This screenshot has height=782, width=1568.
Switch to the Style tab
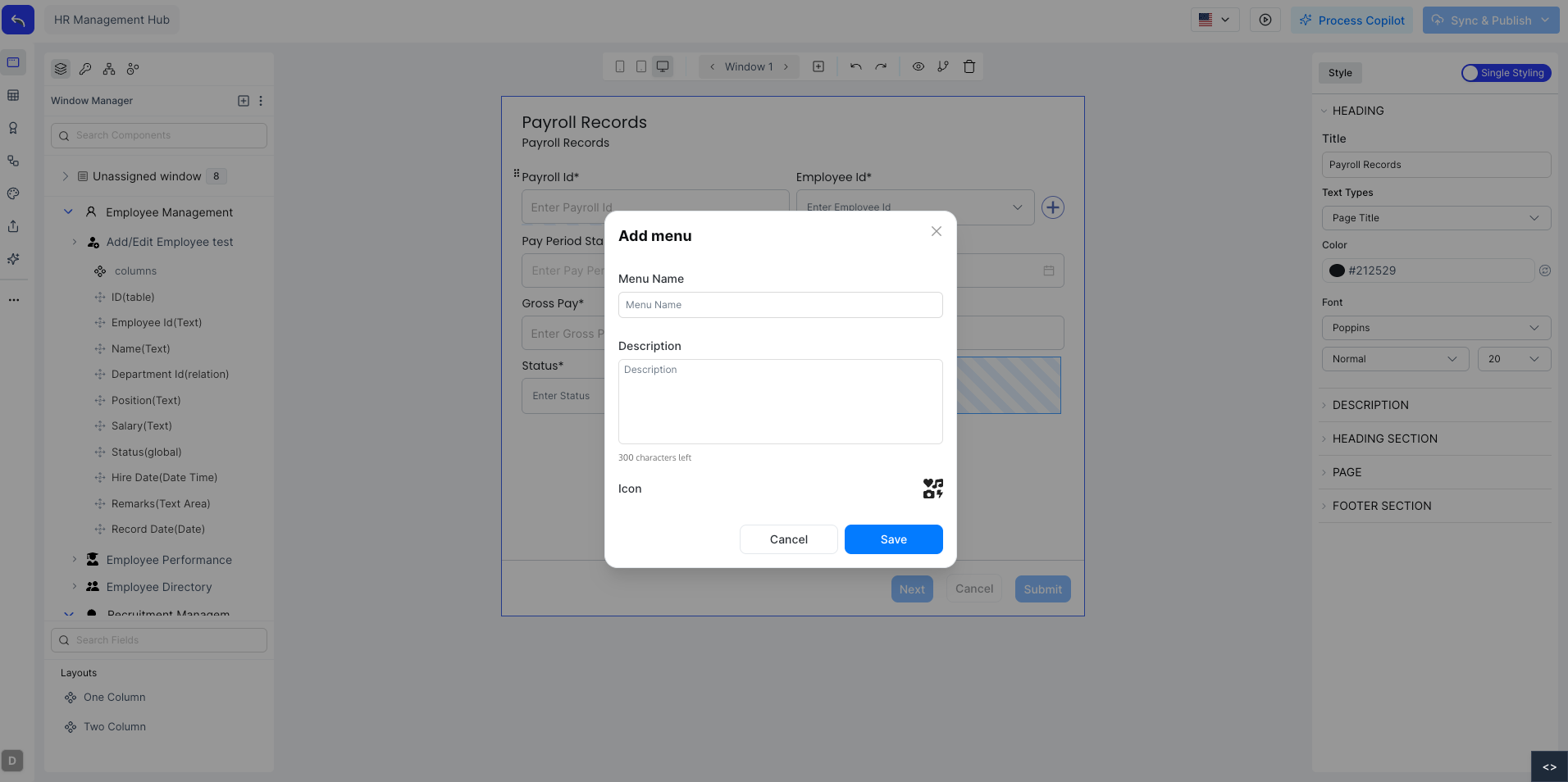[x=1339, y=73]
